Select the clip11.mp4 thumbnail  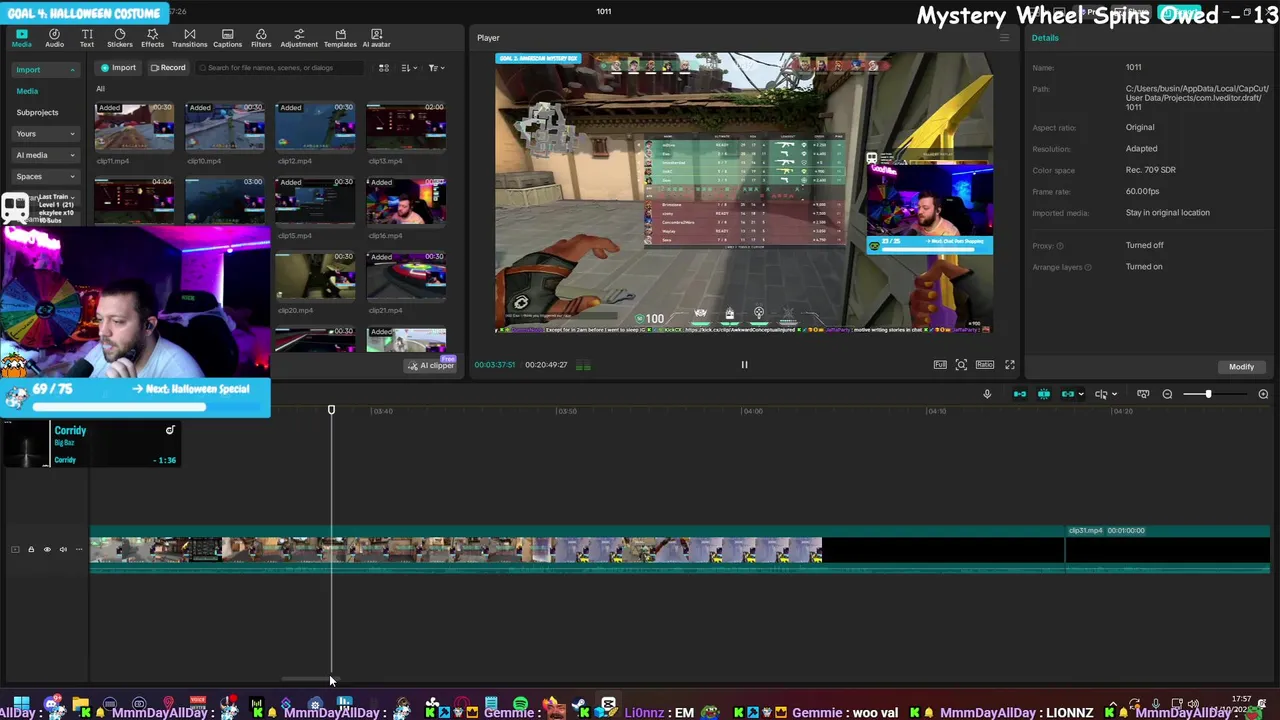click(x=134, y=127)
